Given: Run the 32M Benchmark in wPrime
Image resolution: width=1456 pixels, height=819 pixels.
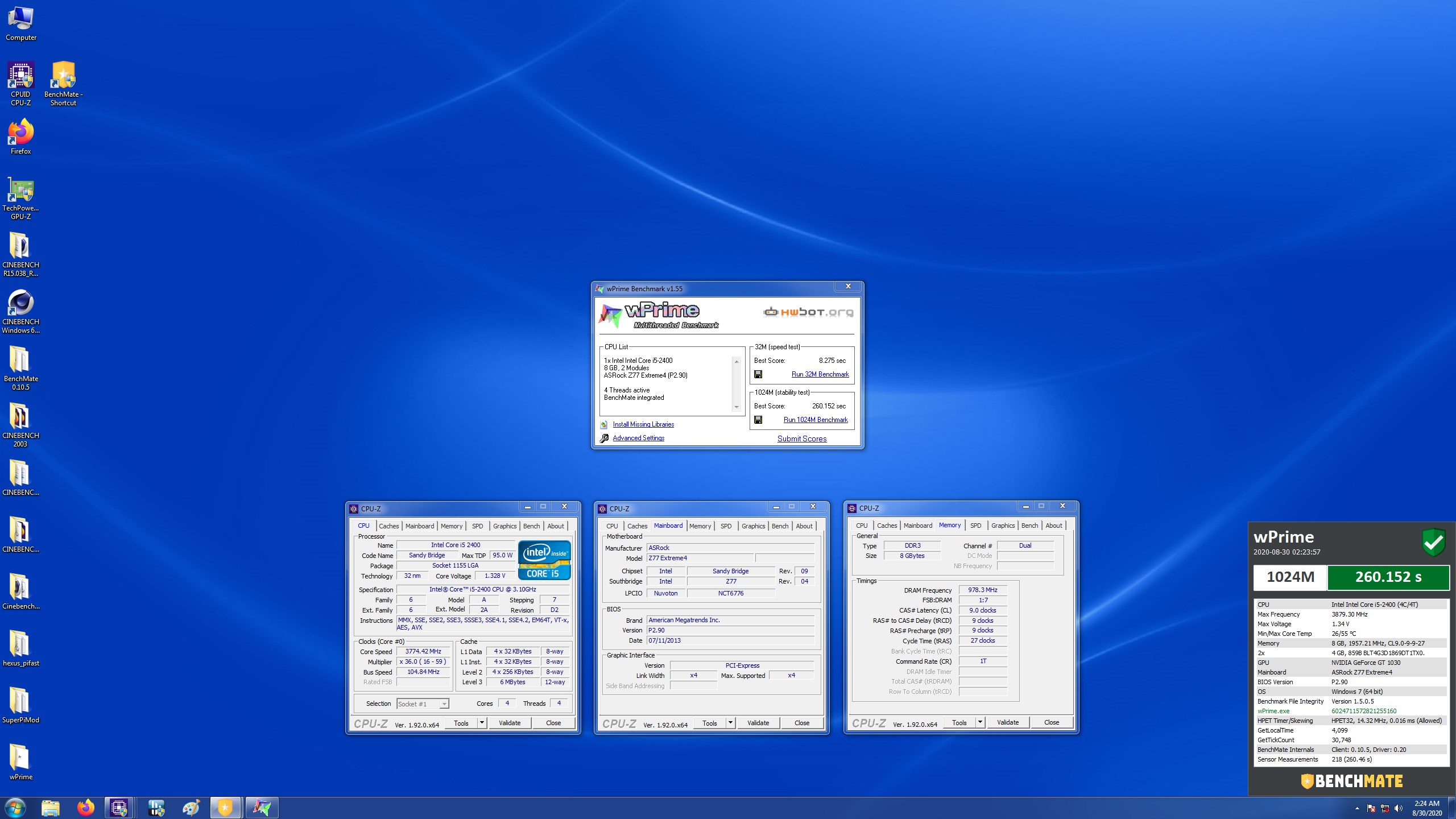Looking at the screenshot, I should [820, 374].
